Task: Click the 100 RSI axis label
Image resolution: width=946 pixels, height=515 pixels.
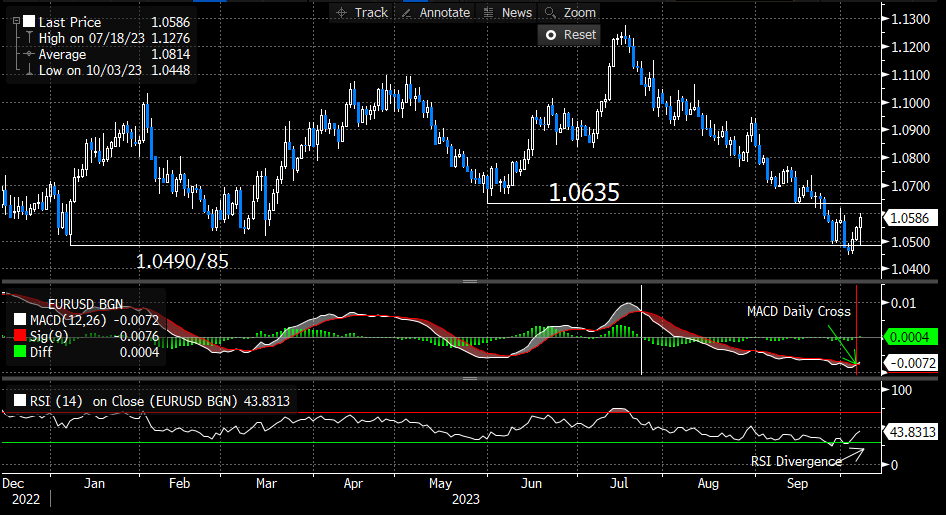Action: click(x=901, y=390)
